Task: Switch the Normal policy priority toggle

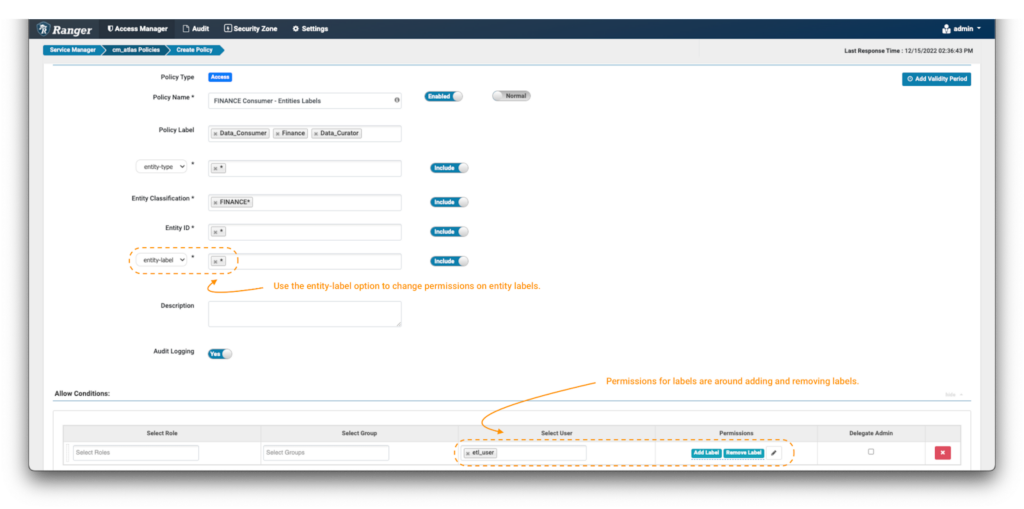Action: (511, 96)
